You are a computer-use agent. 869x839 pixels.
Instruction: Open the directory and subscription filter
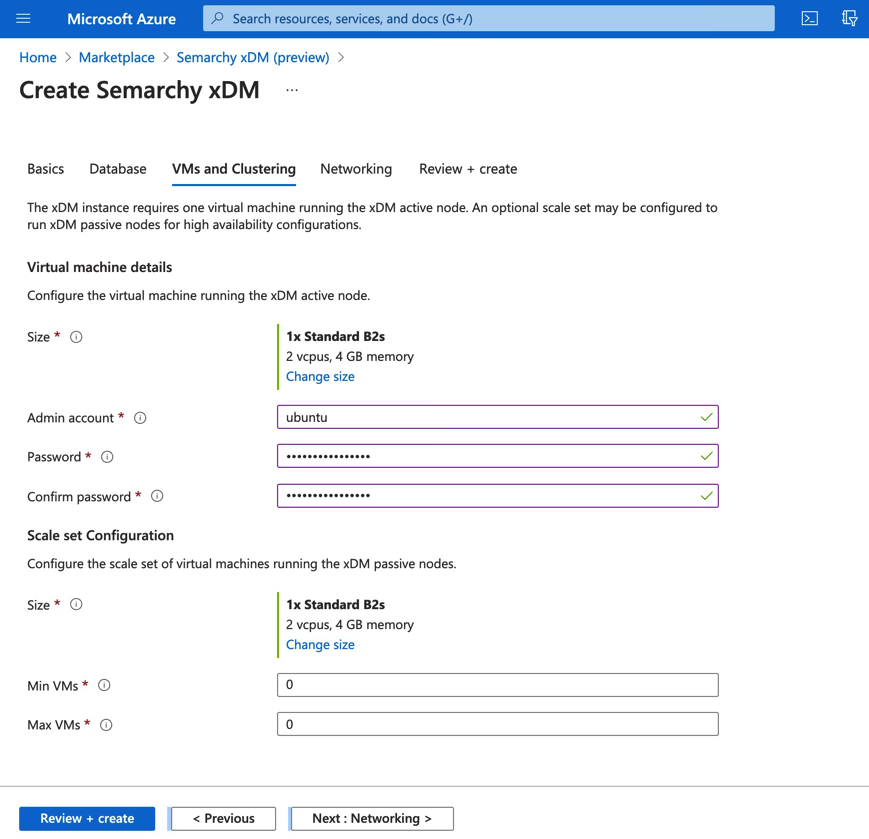849,18
